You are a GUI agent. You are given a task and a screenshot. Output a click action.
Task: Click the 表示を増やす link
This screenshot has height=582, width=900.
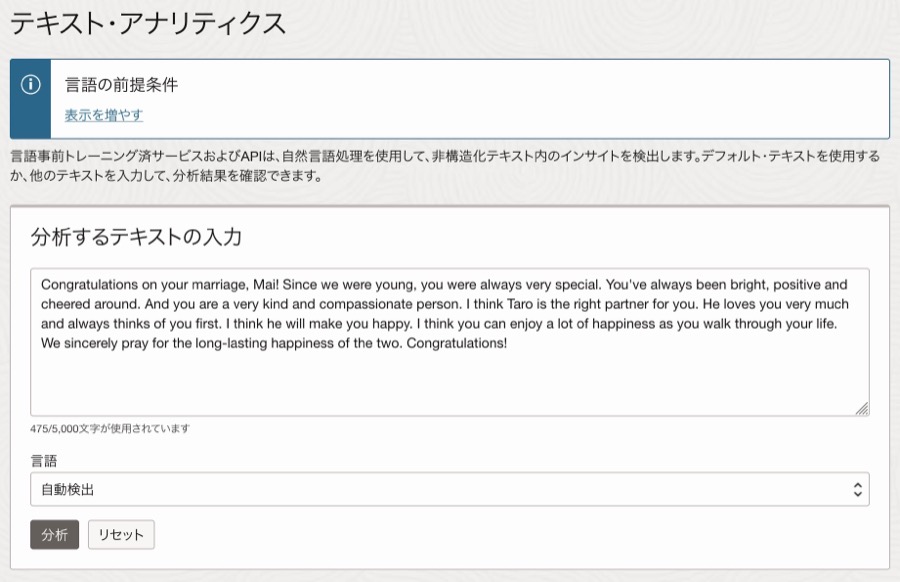coord(104,115)
